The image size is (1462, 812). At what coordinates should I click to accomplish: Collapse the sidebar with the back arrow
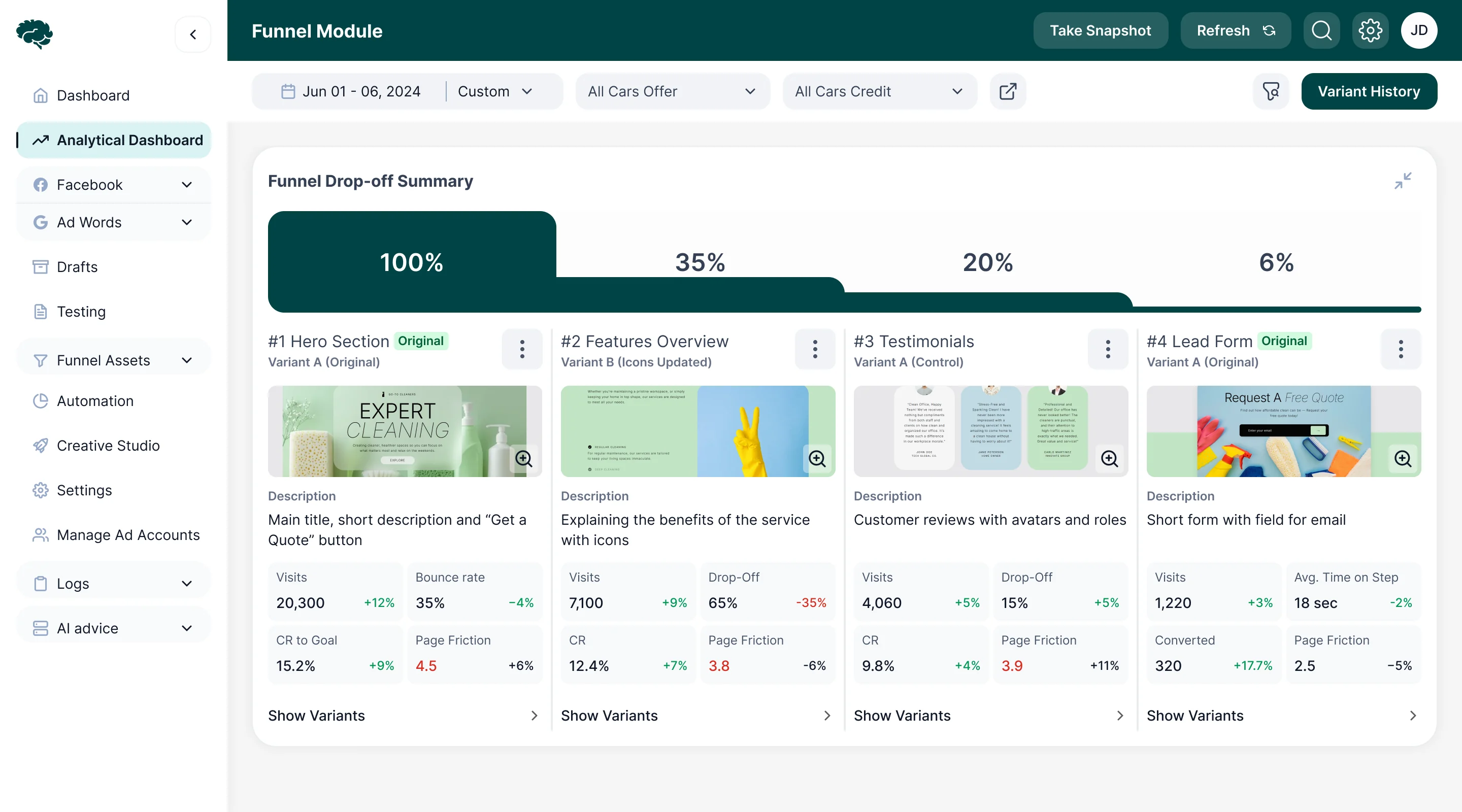pyautogui.click(x=193, y=35)
